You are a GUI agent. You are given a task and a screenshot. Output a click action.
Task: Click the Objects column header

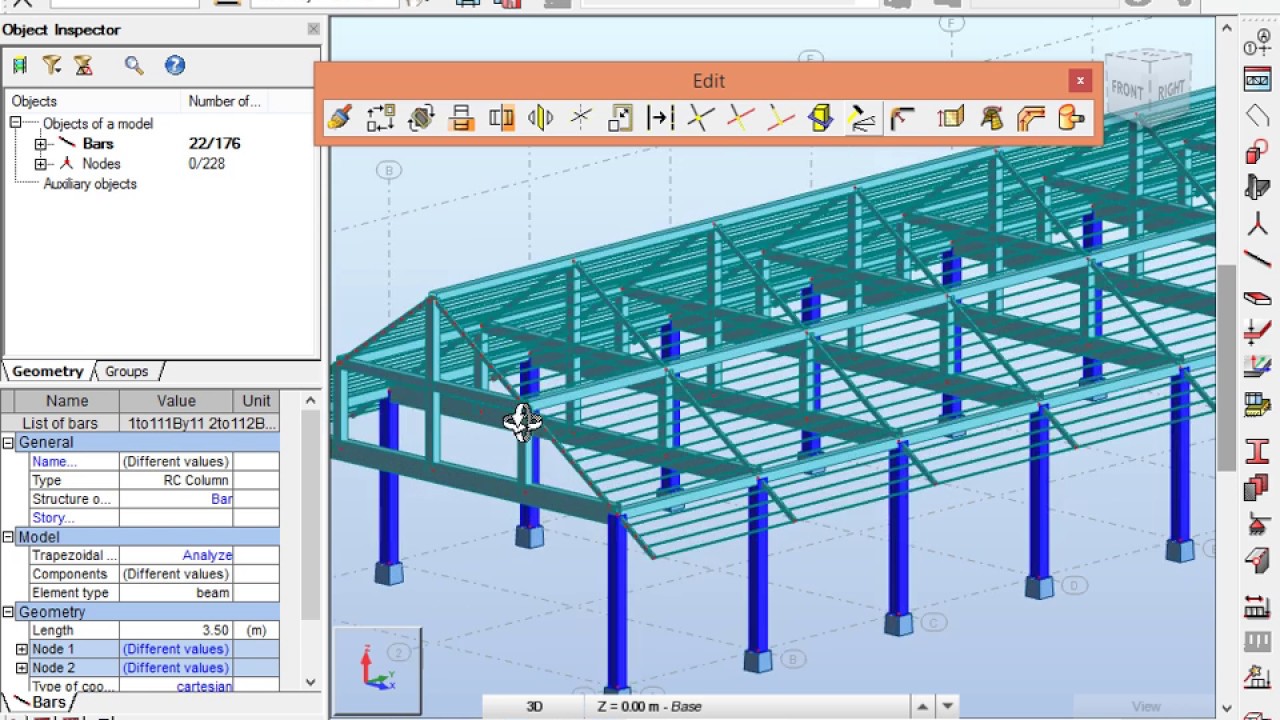(95, 101)
